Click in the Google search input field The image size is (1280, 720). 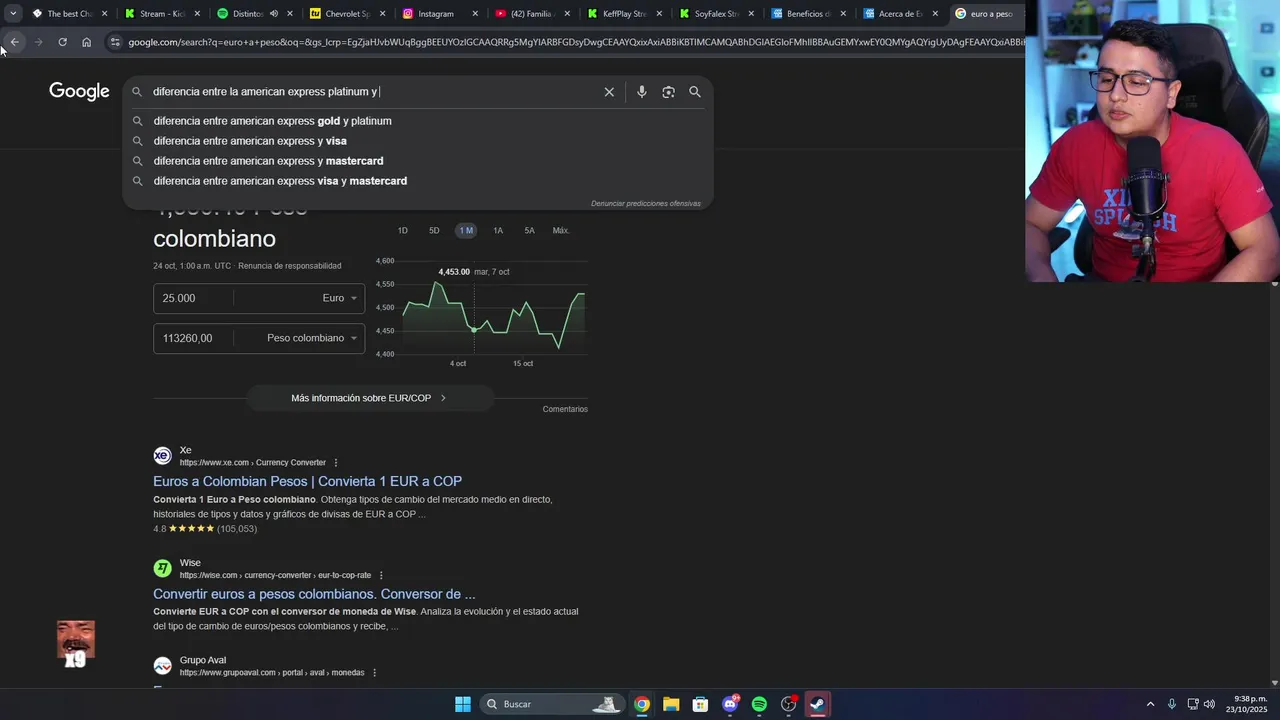click(x=370, y=92)
